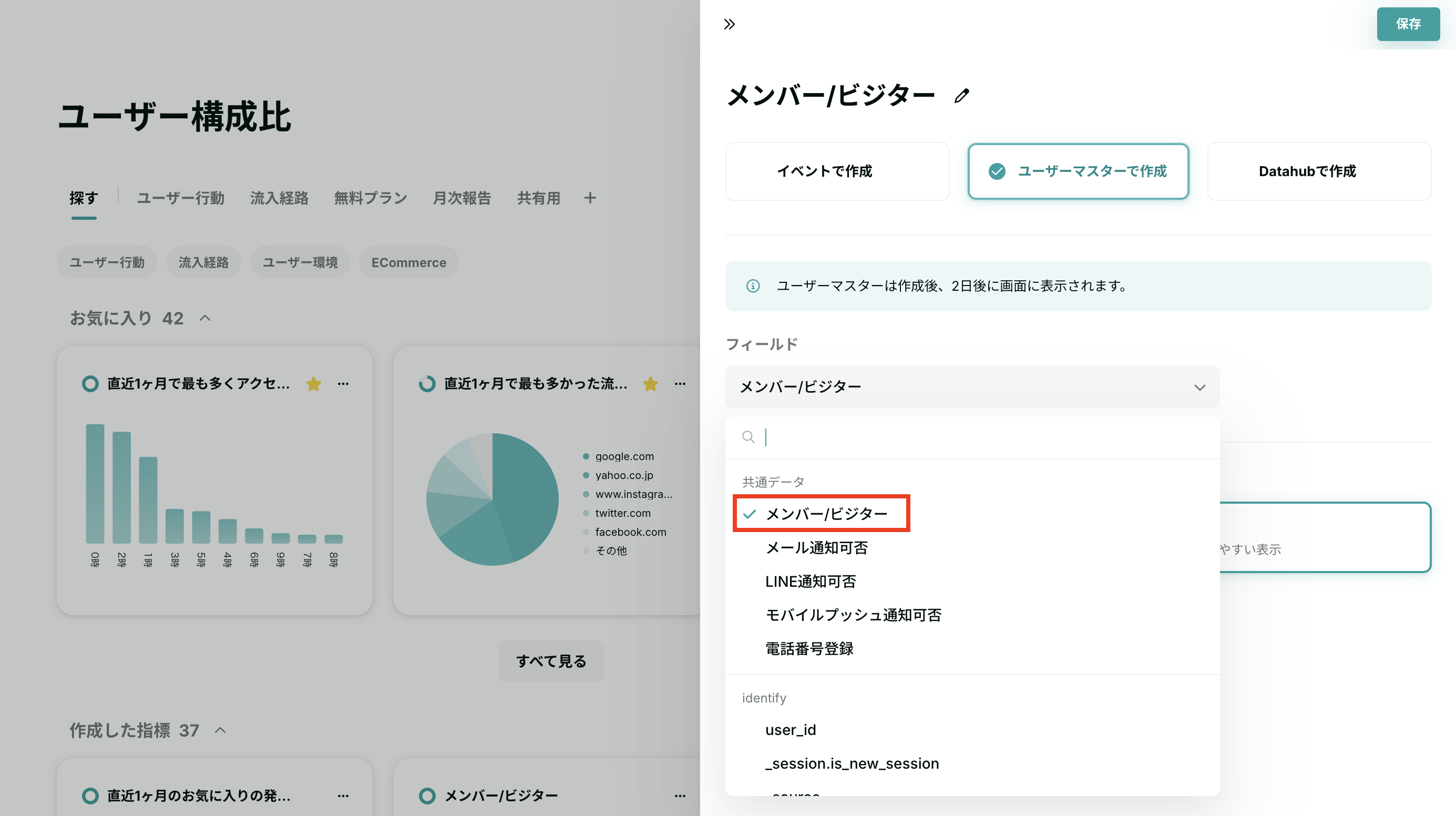
Task: Click identify group heading
Action: 764,698
